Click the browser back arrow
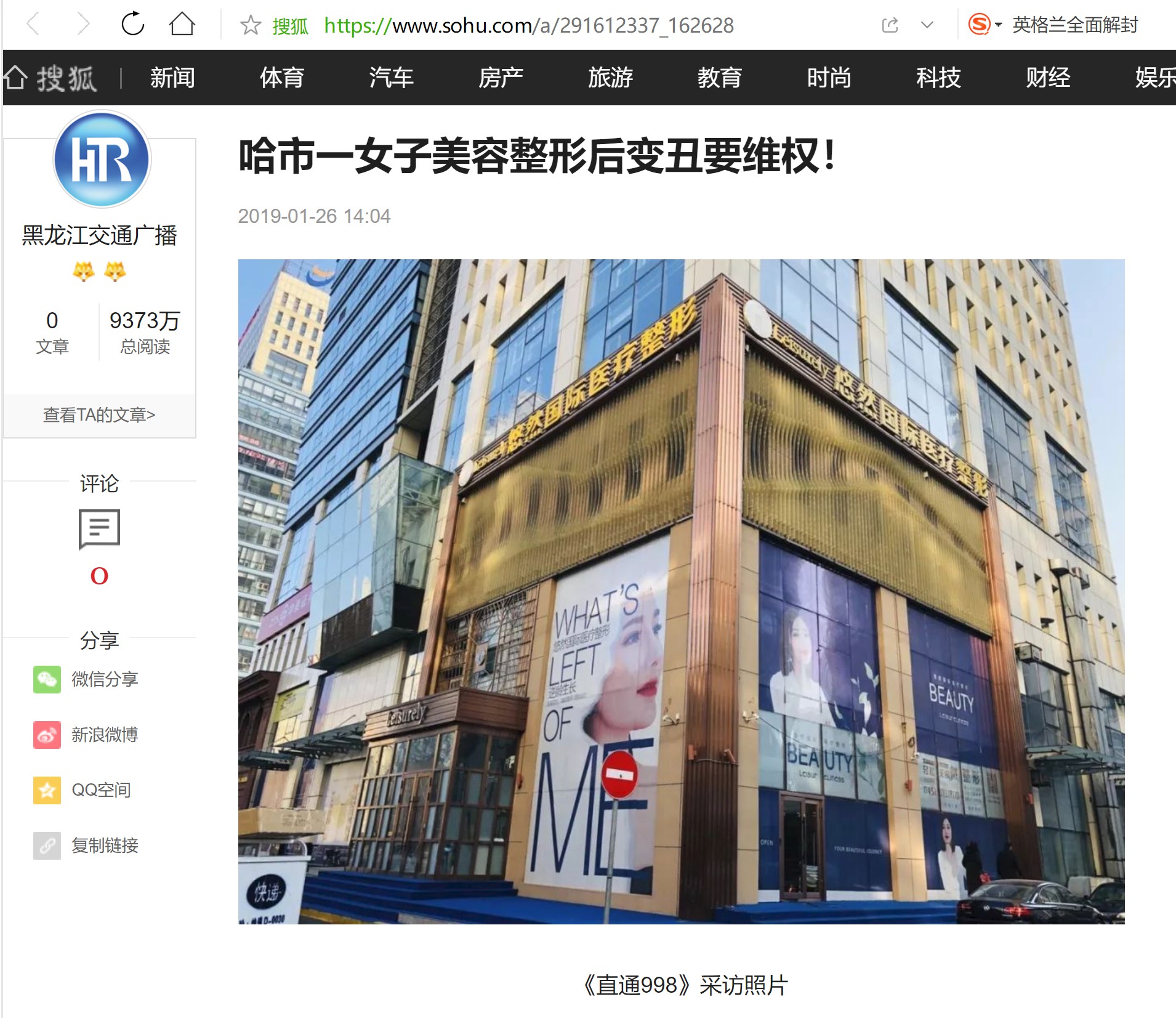The width and height of the screenshot is (1176, 1018). 33,25
